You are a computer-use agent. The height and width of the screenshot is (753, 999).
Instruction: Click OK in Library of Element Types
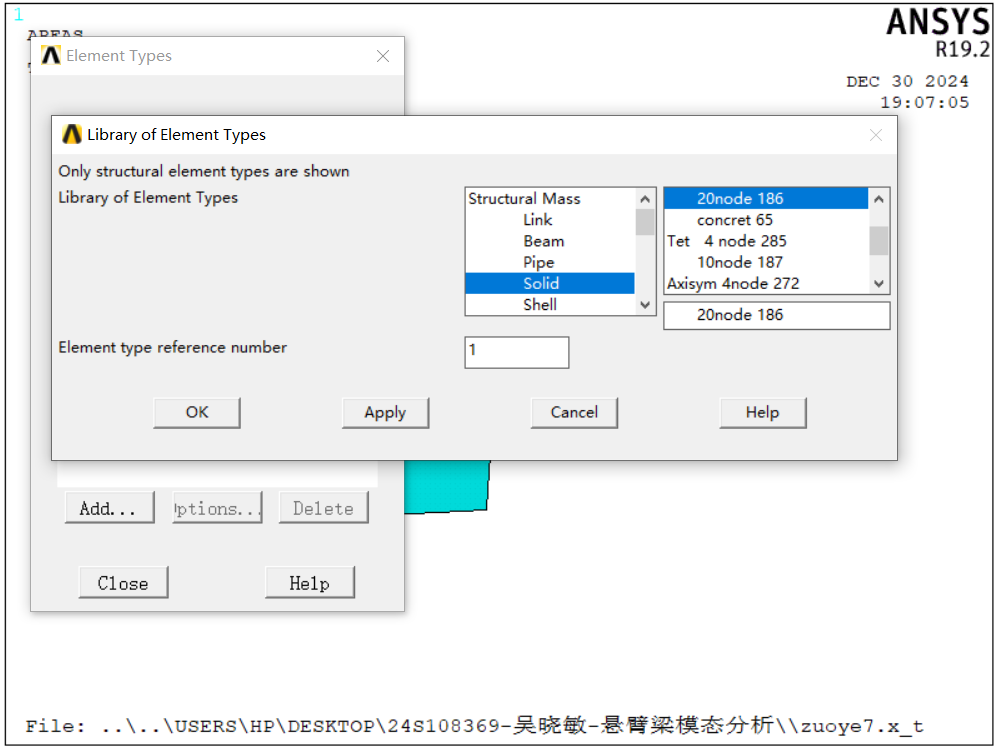(x=197, y=413)
